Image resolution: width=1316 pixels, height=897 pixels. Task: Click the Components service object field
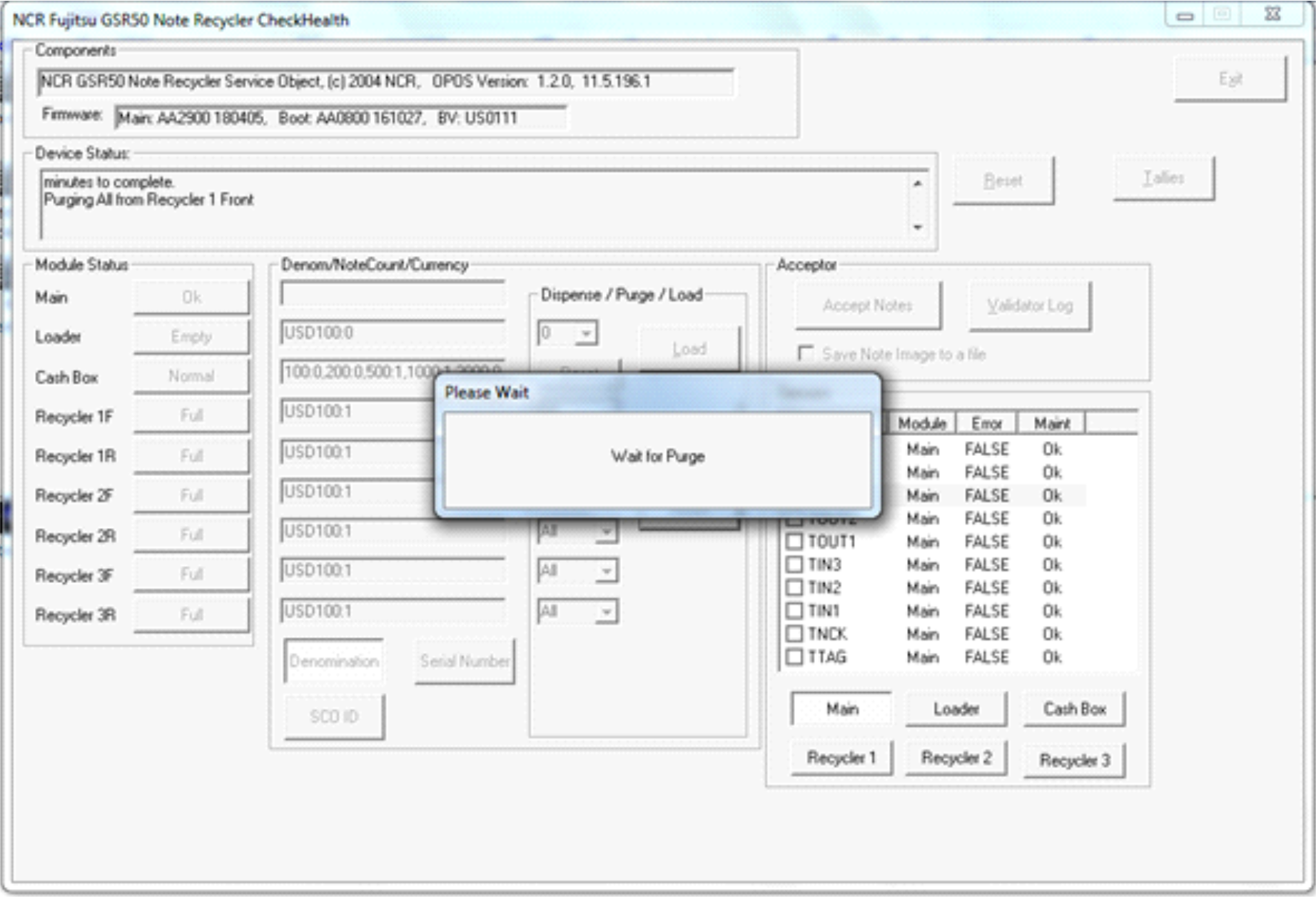(385, 82)
